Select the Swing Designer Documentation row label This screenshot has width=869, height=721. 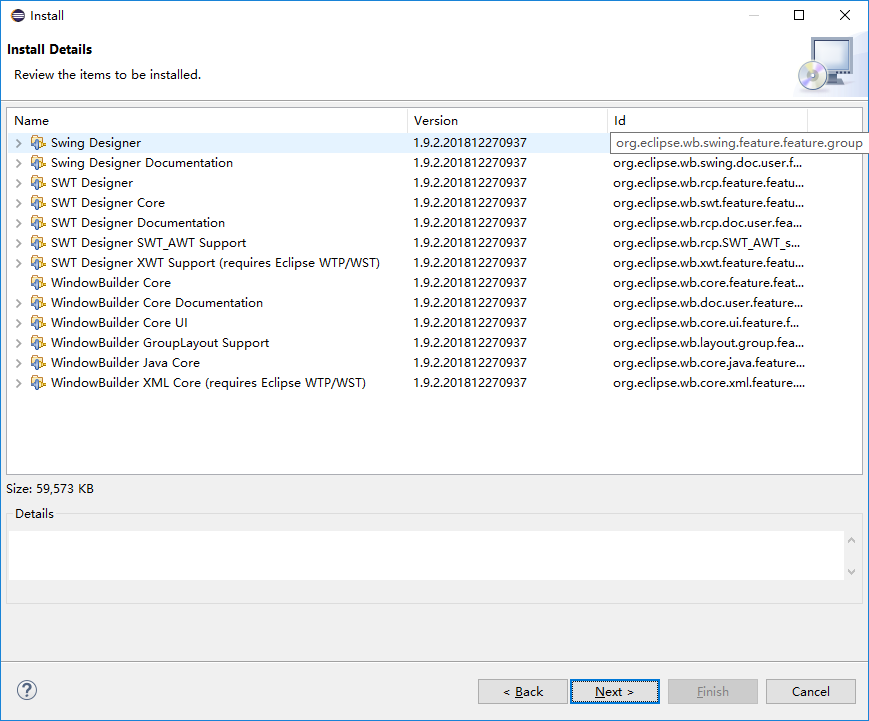tap(142, 163)
